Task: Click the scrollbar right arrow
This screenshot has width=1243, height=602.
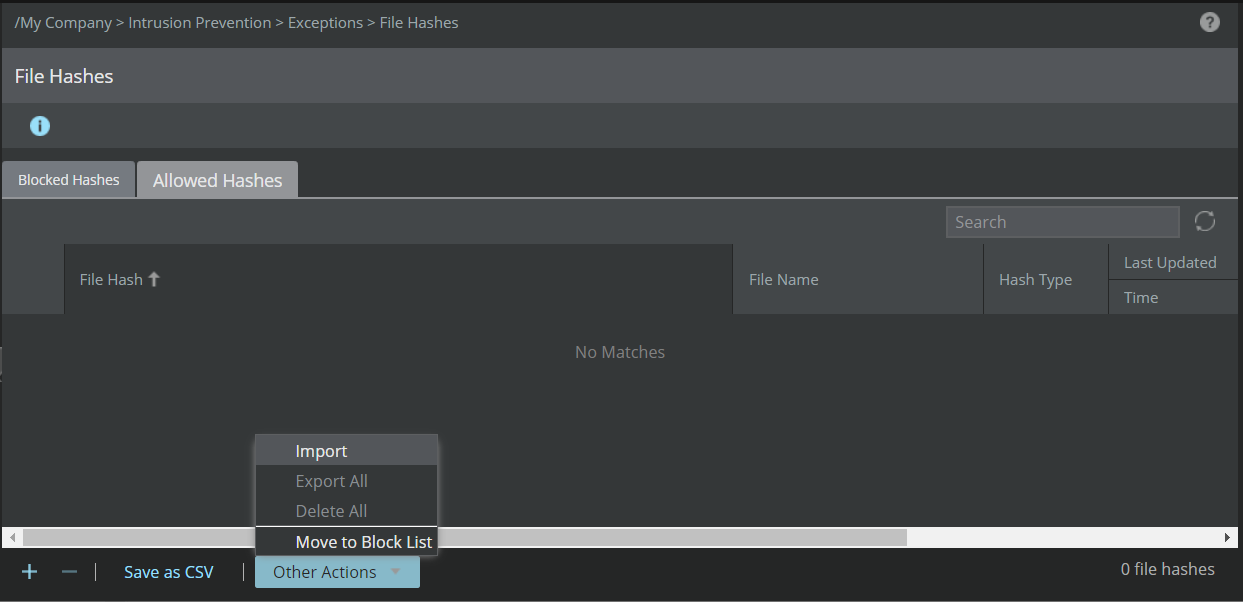Action: (1228, 538)
